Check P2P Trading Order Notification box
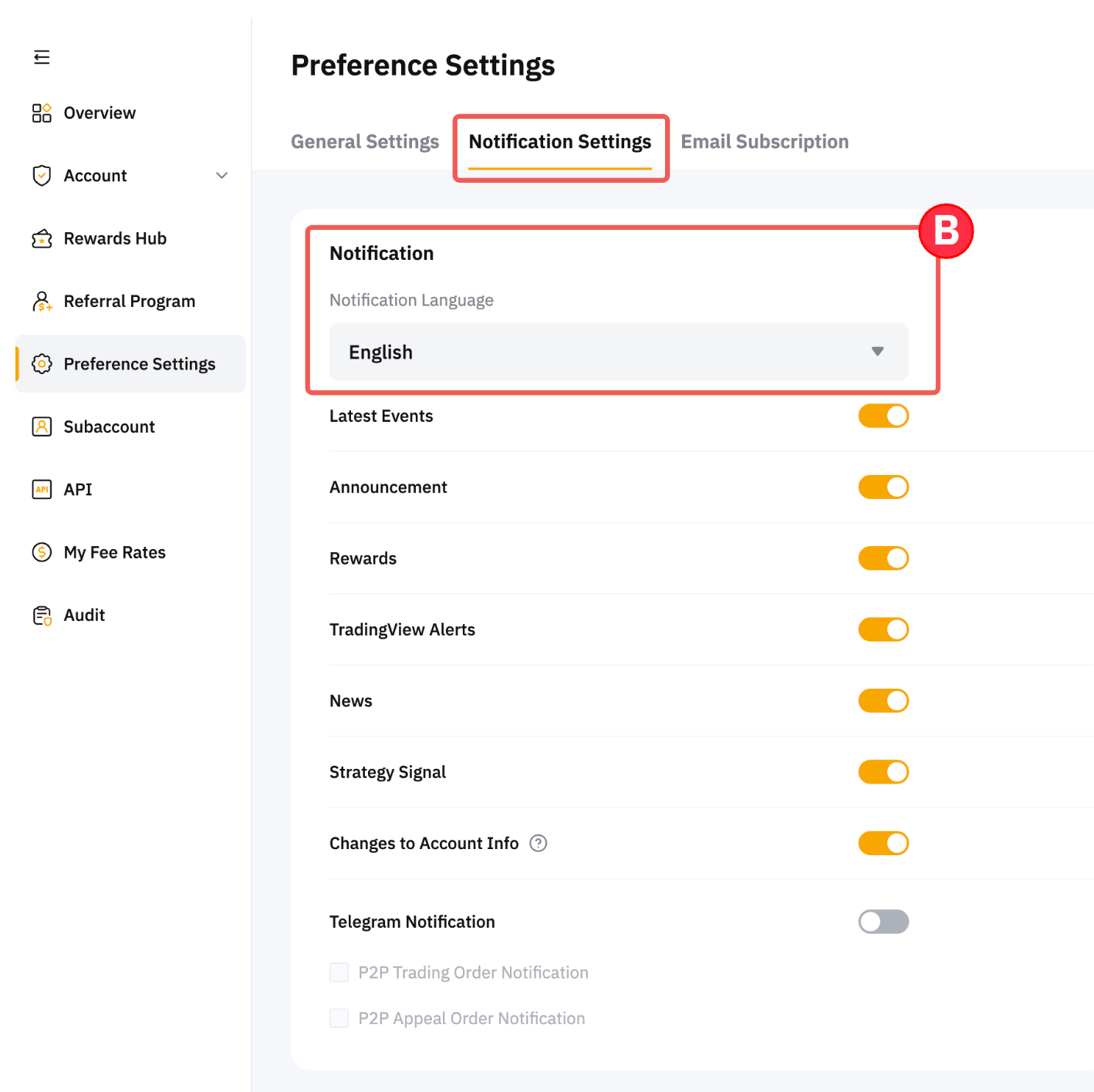Viewport: 1094px width, 1092px height. (339, 972)
